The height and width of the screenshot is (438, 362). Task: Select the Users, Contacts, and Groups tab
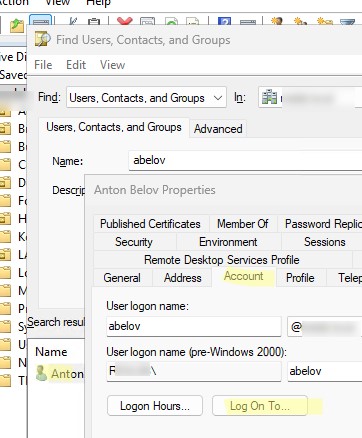pyautogui.click(x=114, y=127)
